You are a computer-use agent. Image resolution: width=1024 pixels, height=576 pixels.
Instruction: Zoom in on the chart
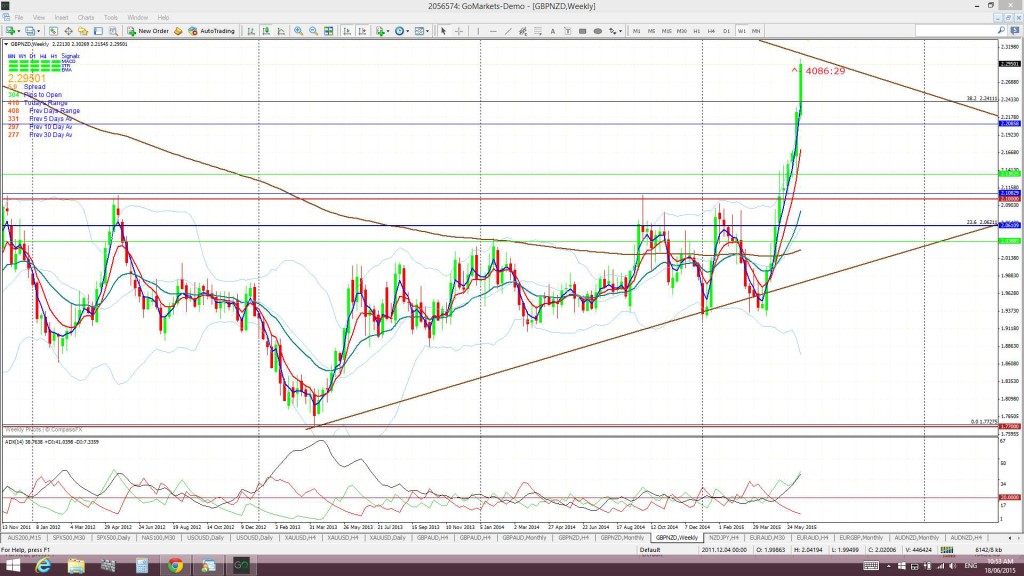pyautogui.click(x=298, y=31)
